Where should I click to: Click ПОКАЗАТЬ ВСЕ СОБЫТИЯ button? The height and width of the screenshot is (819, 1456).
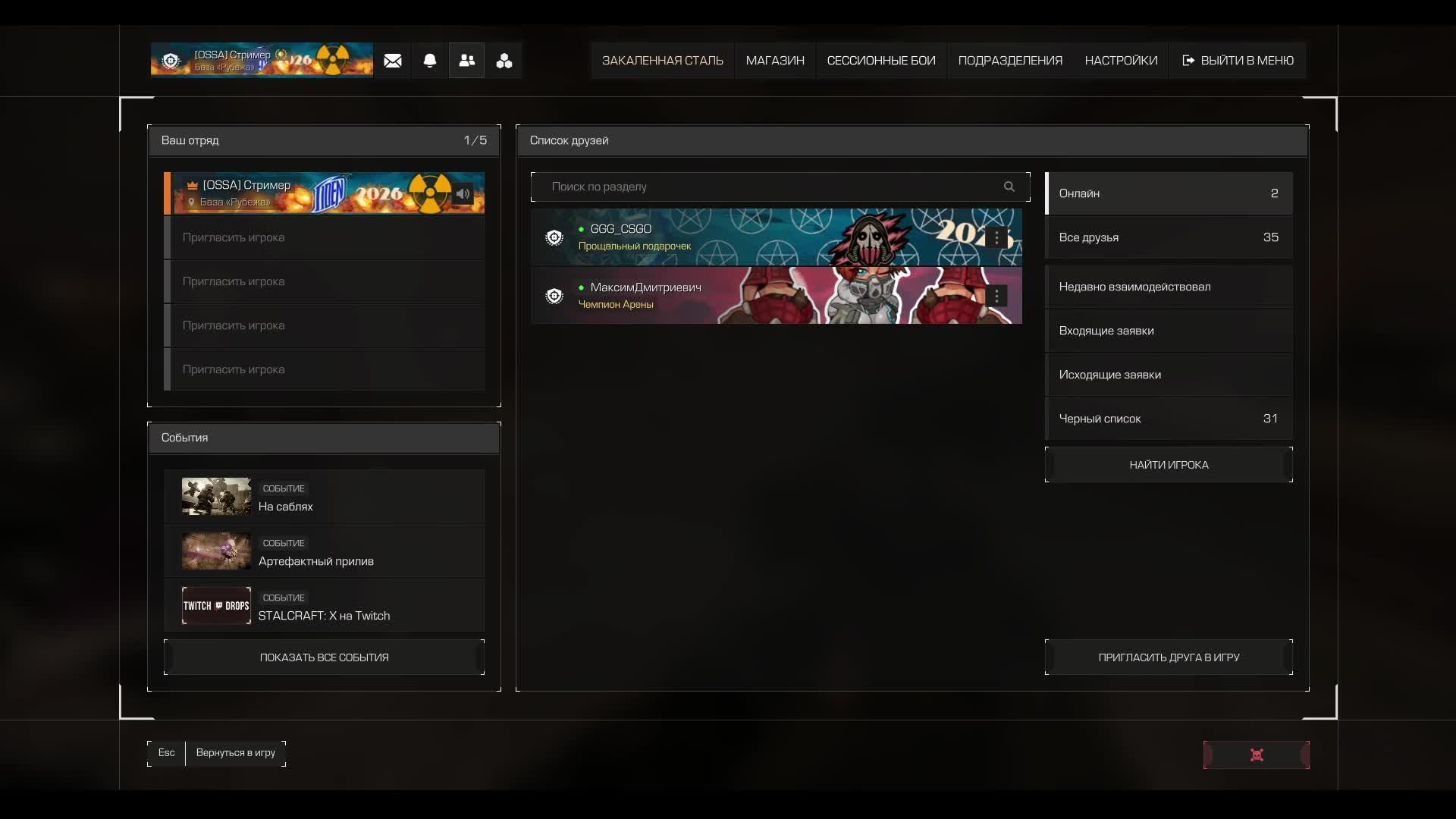(x=324, y=657)
